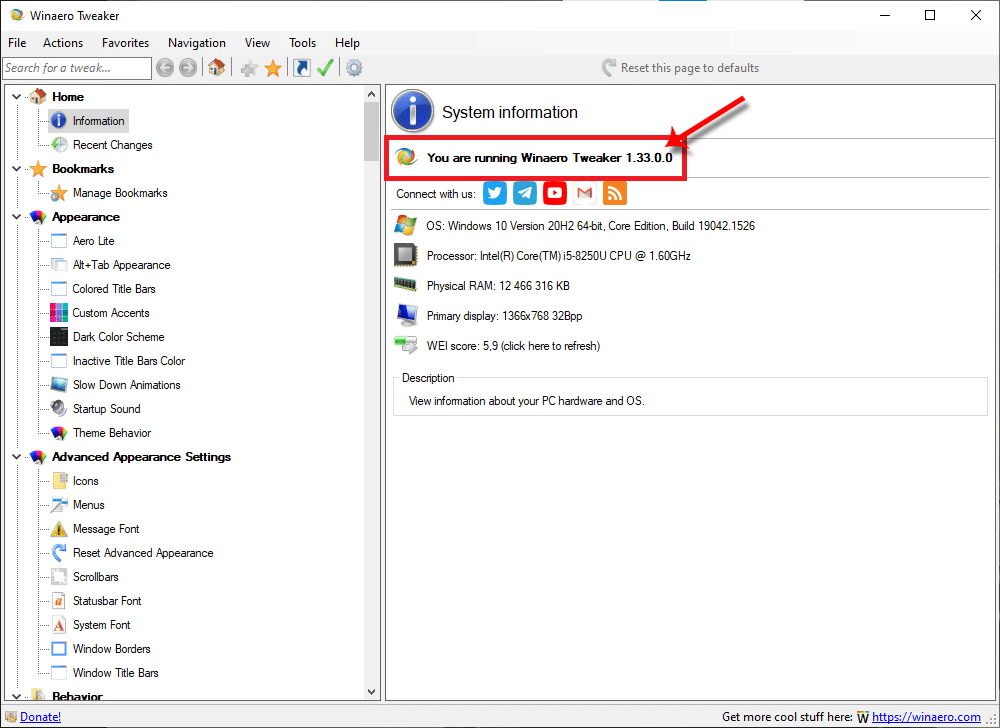Click the green checkmark toolbar icon

pyautogui.click(x=325, y=68)
